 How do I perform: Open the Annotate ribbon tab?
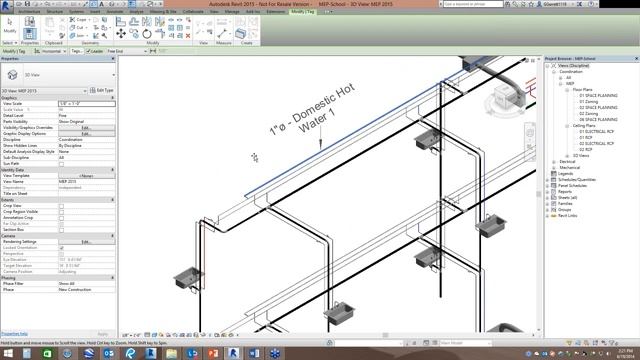[115, 12]
